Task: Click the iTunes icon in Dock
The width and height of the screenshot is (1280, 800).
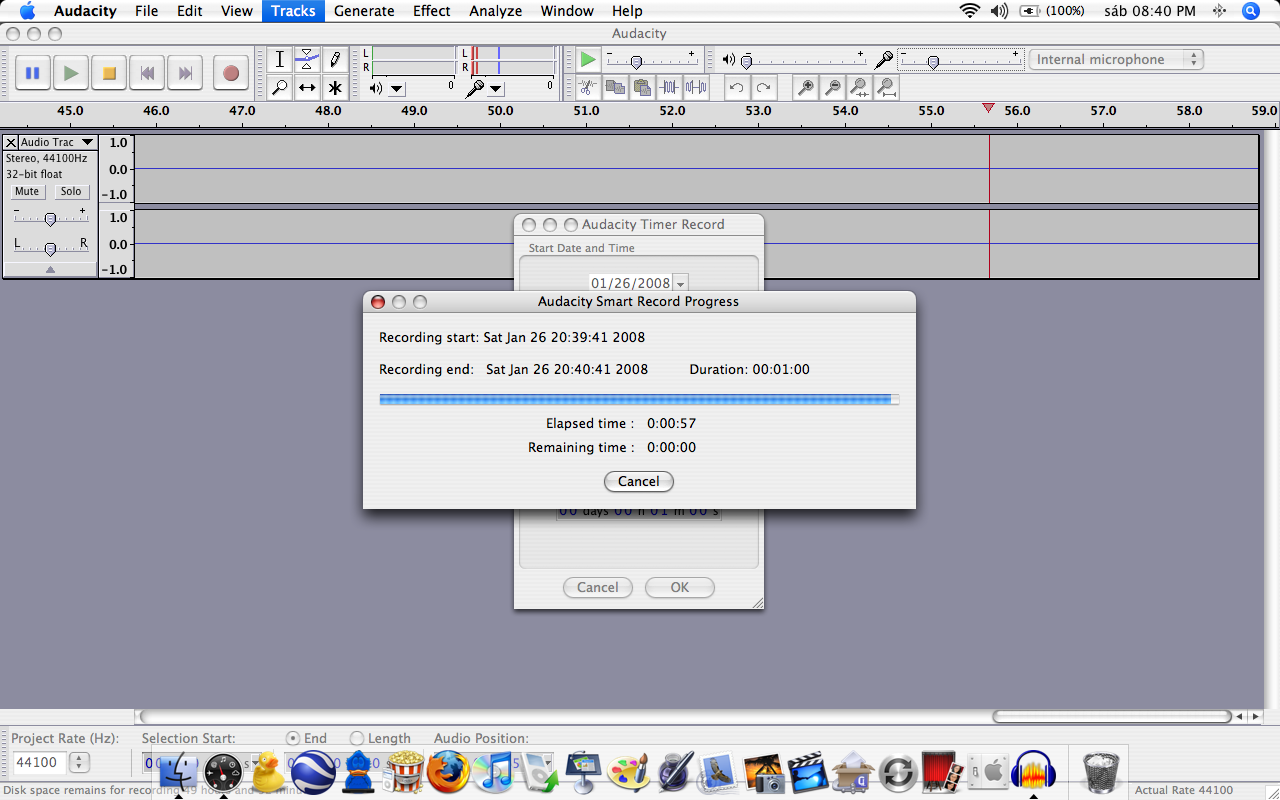Action: tap(493, 772)
